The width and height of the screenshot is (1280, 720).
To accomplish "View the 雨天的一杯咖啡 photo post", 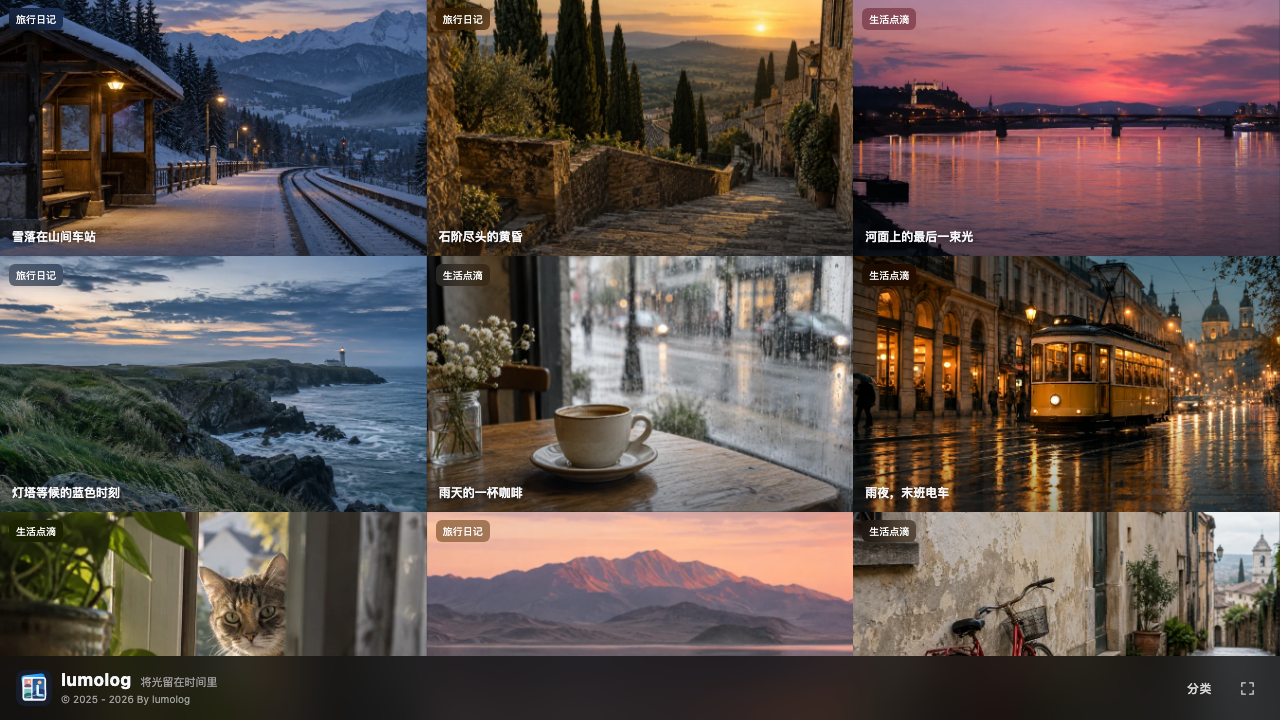I will click(x=640, y=384).
